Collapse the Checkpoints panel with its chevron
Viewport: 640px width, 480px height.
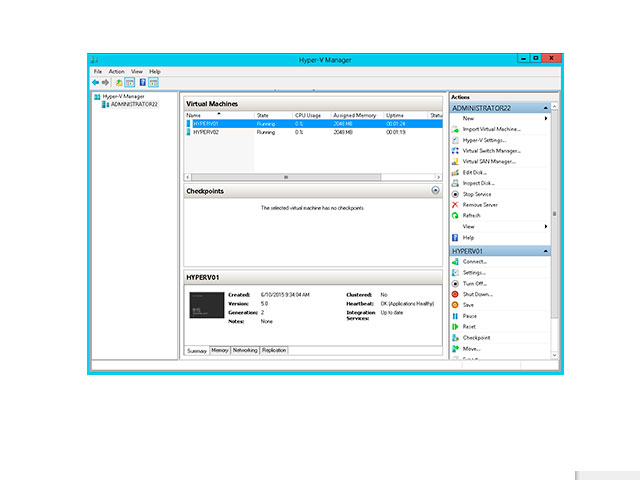click(x=435, y=189)
